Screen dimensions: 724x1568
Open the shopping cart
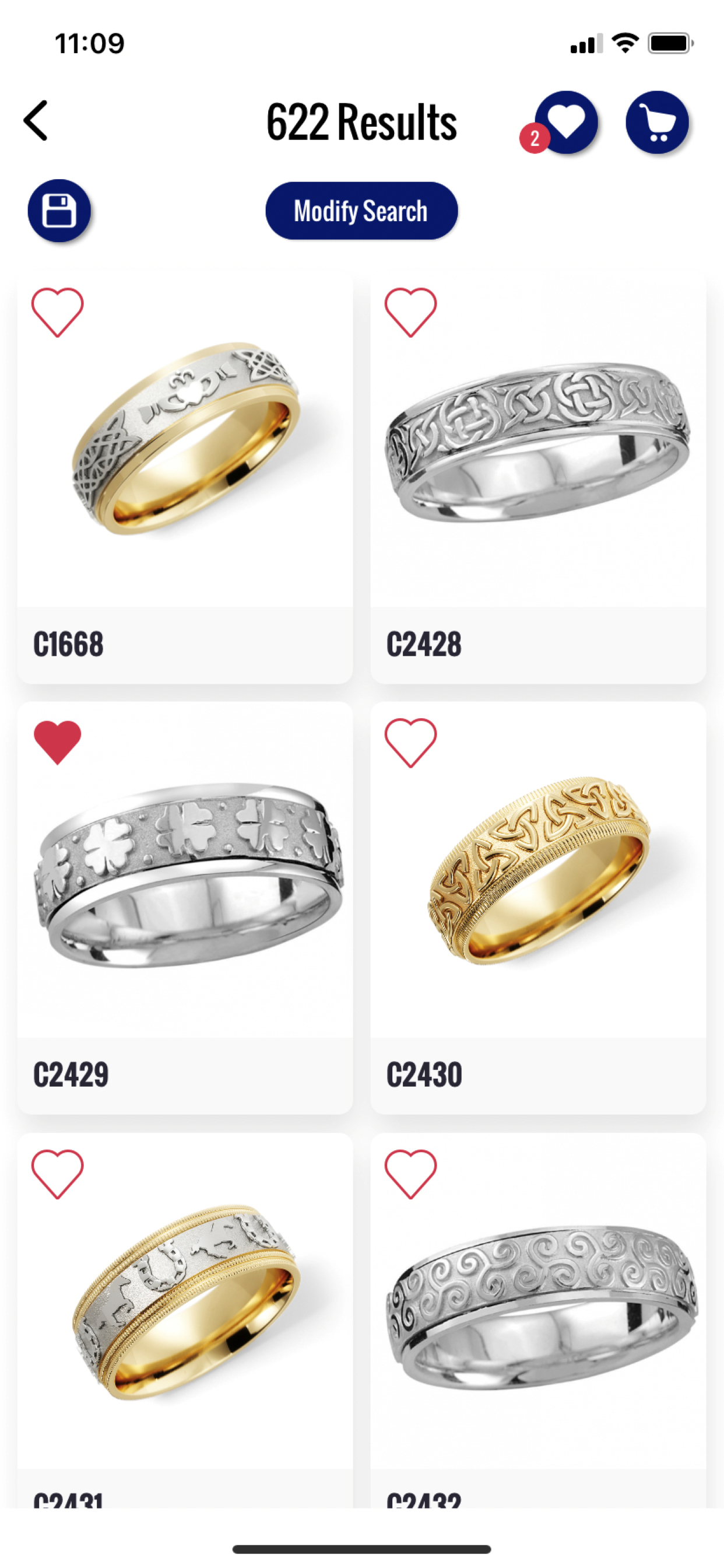pos(657,122)
